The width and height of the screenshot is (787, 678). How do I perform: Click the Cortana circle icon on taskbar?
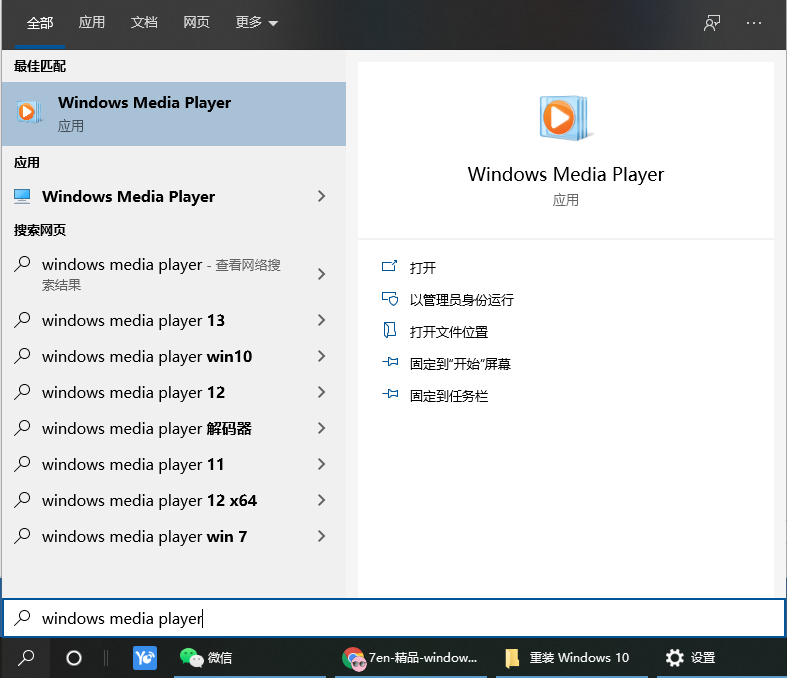pyautogui.click(x=73, y=657)
